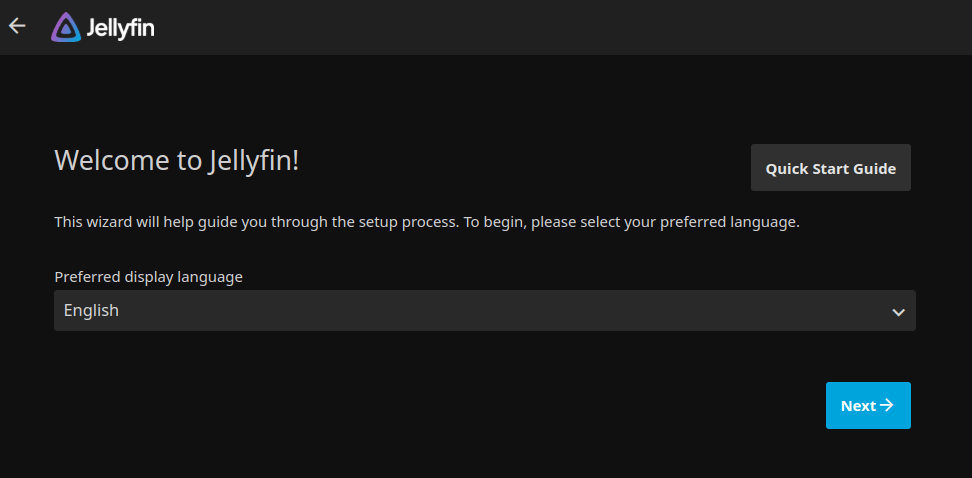Proceed with the blue Next button
Screen dimensions: 972x478
point(868,405)
